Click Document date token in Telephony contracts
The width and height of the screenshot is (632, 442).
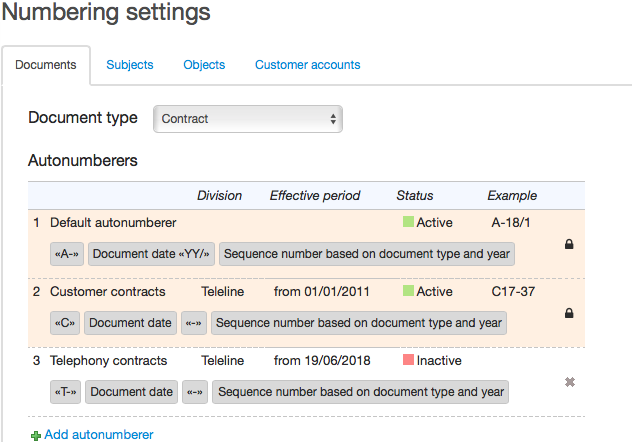click(x=131, y=392)
